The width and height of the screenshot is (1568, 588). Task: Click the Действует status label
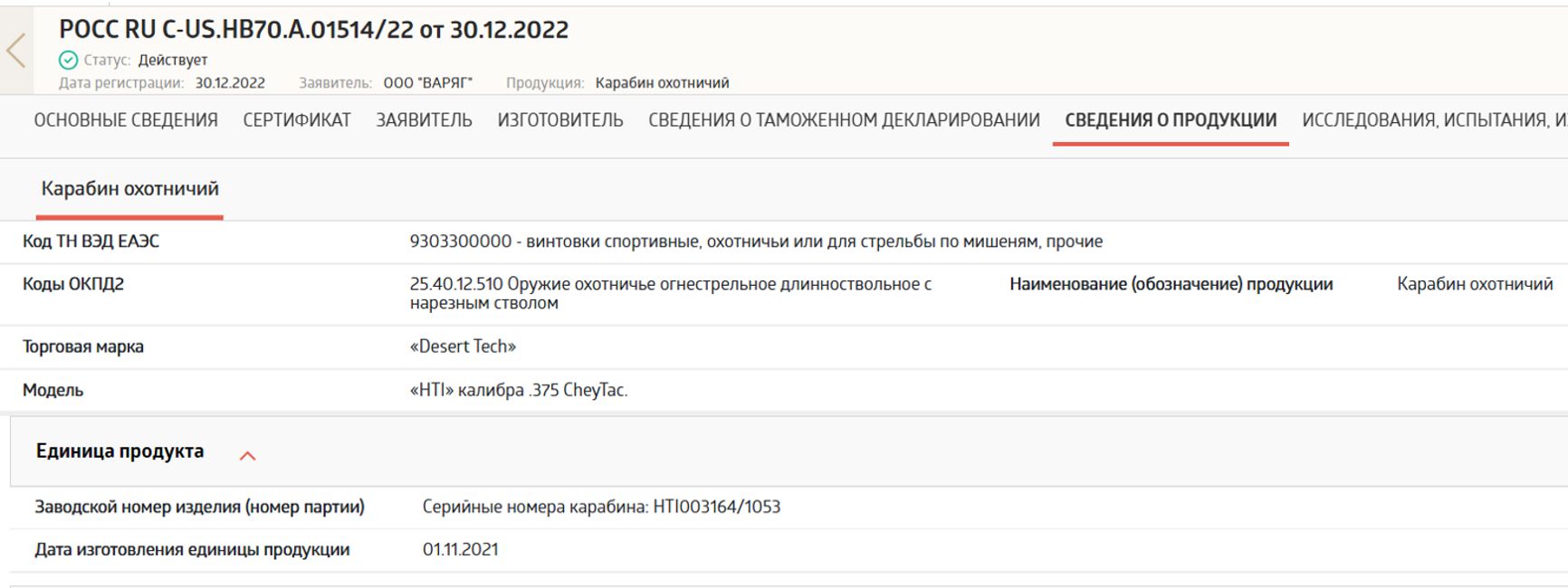click(173, 61)
